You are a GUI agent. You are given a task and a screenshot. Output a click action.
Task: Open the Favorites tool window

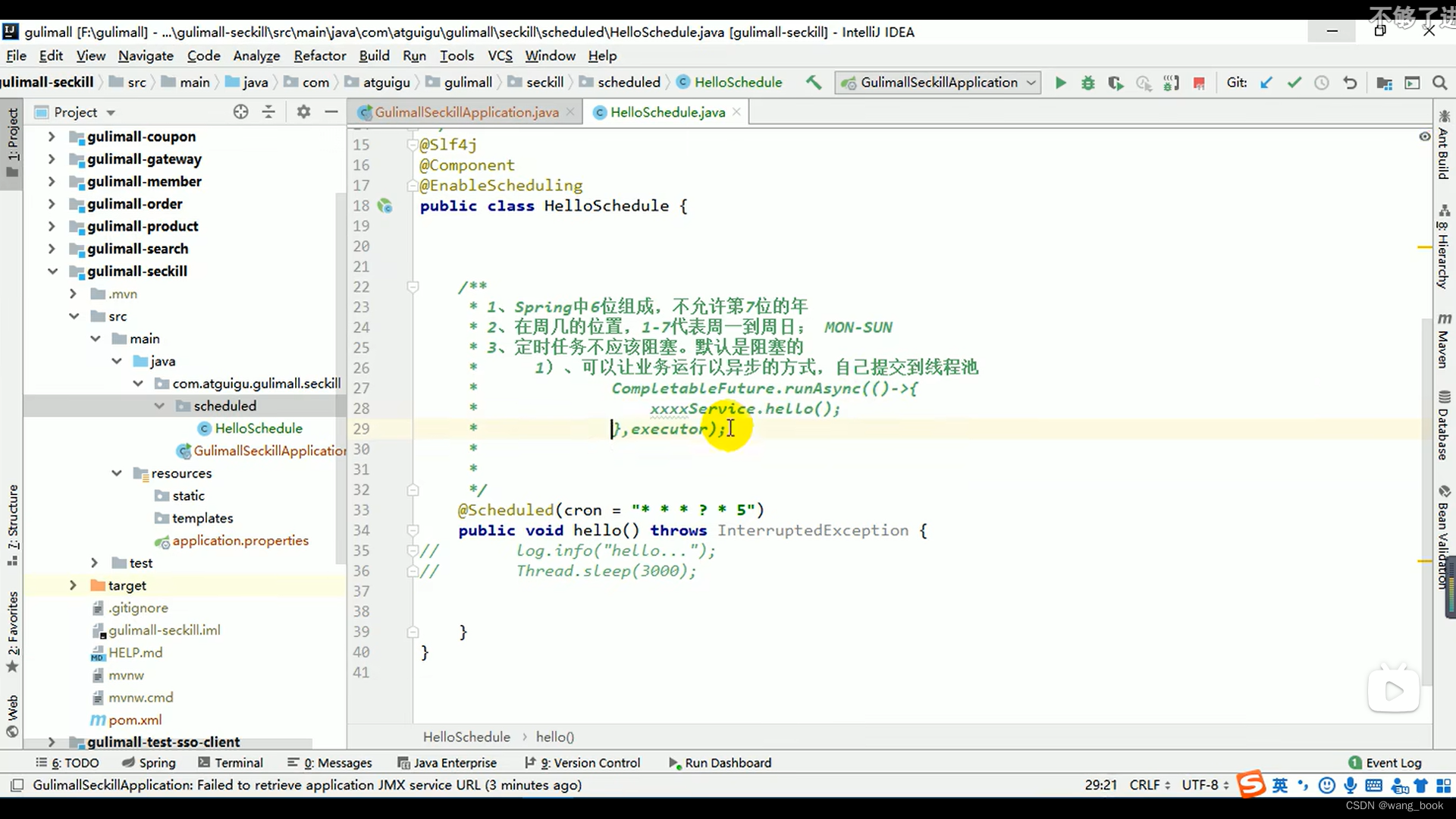tap(13, 632)
